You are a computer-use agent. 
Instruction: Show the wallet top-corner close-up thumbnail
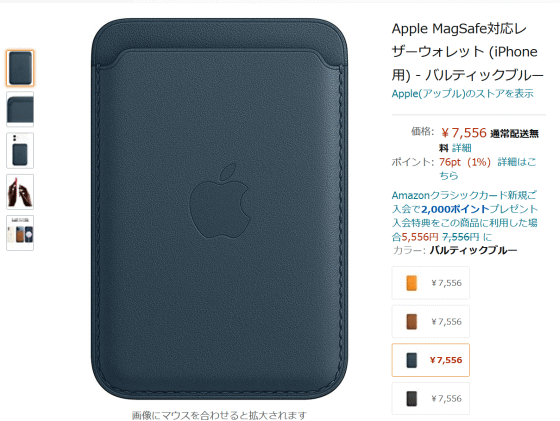tap(20, 109)
